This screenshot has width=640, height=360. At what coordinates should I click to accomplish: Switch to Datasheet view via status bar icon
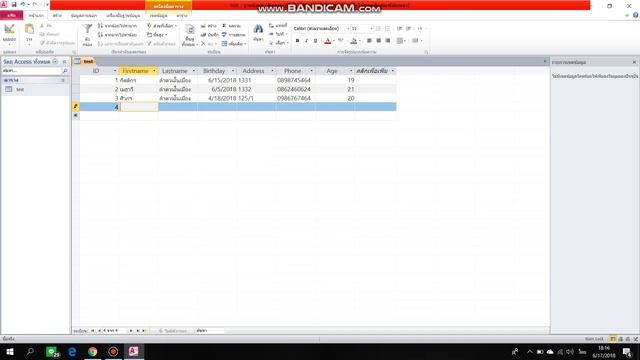613,339
